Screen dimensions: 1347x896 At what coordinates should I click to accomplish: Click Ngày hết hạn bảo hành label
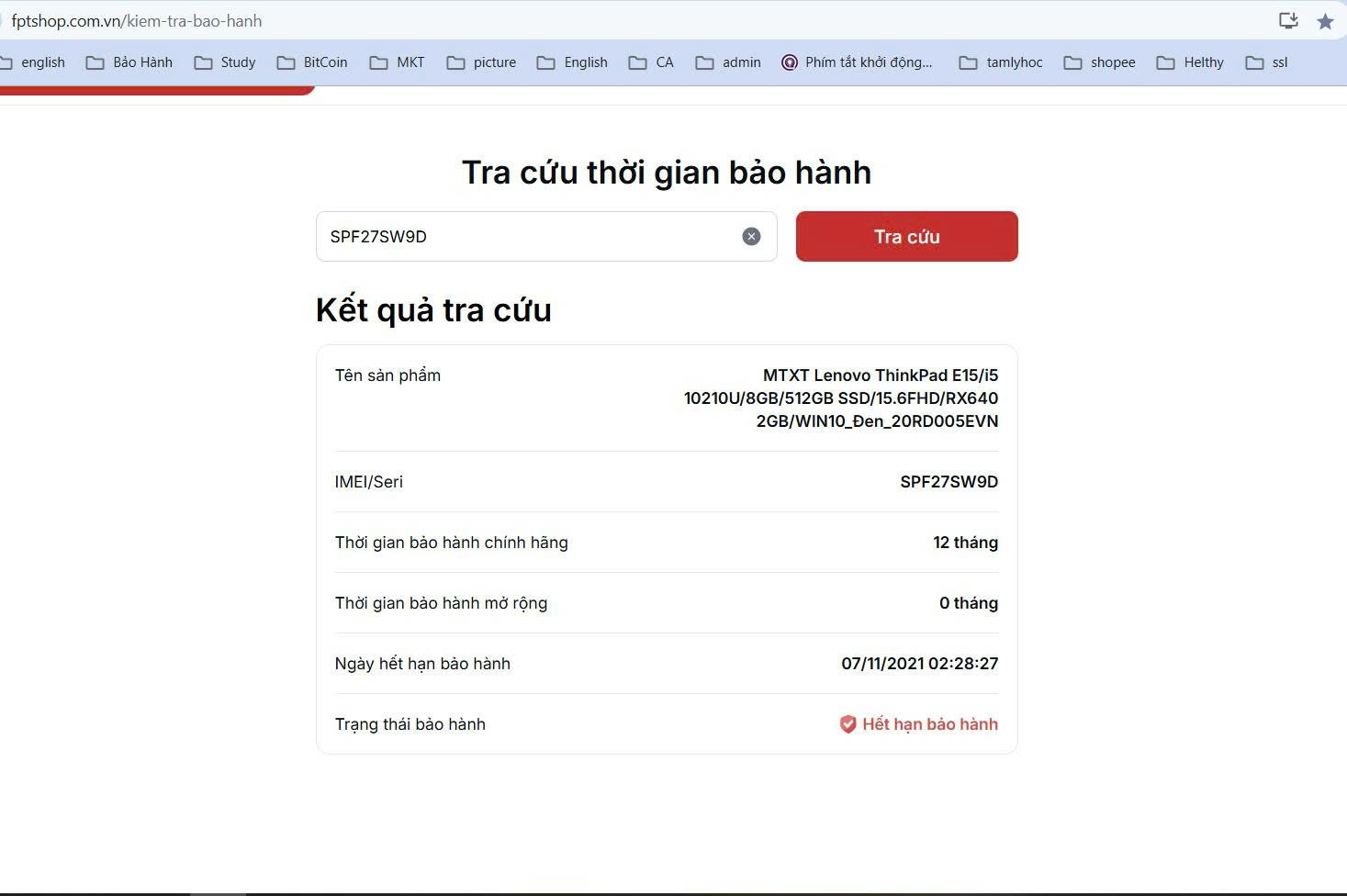coord(422,664)
